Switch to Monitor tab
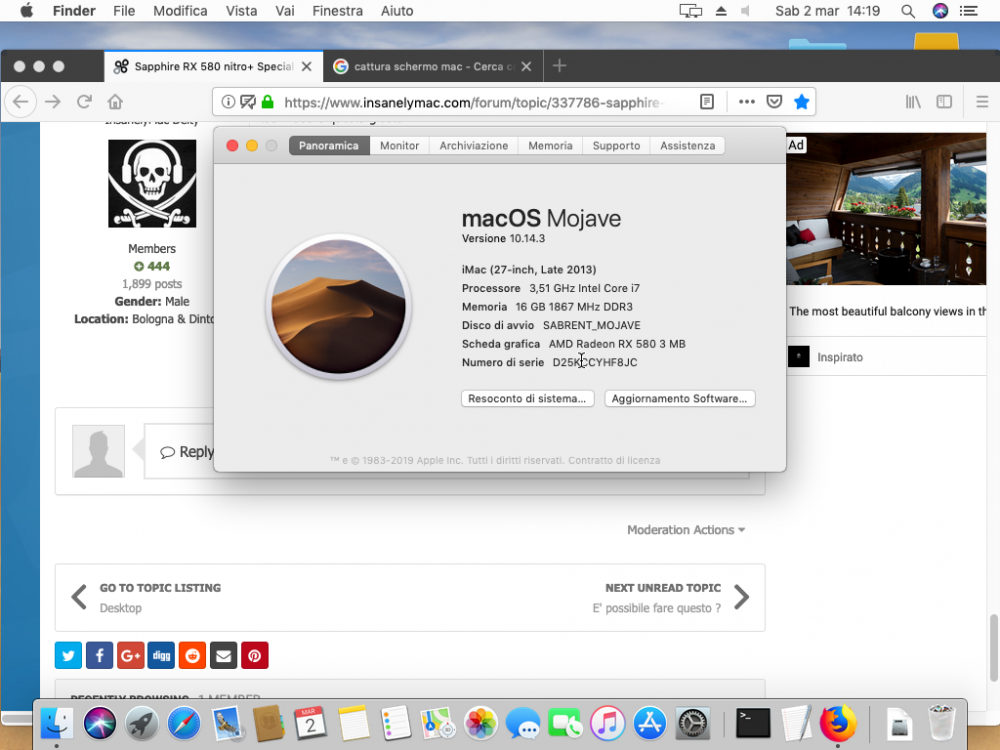This screenshot has width=1000, height=750. coord(399,145)
